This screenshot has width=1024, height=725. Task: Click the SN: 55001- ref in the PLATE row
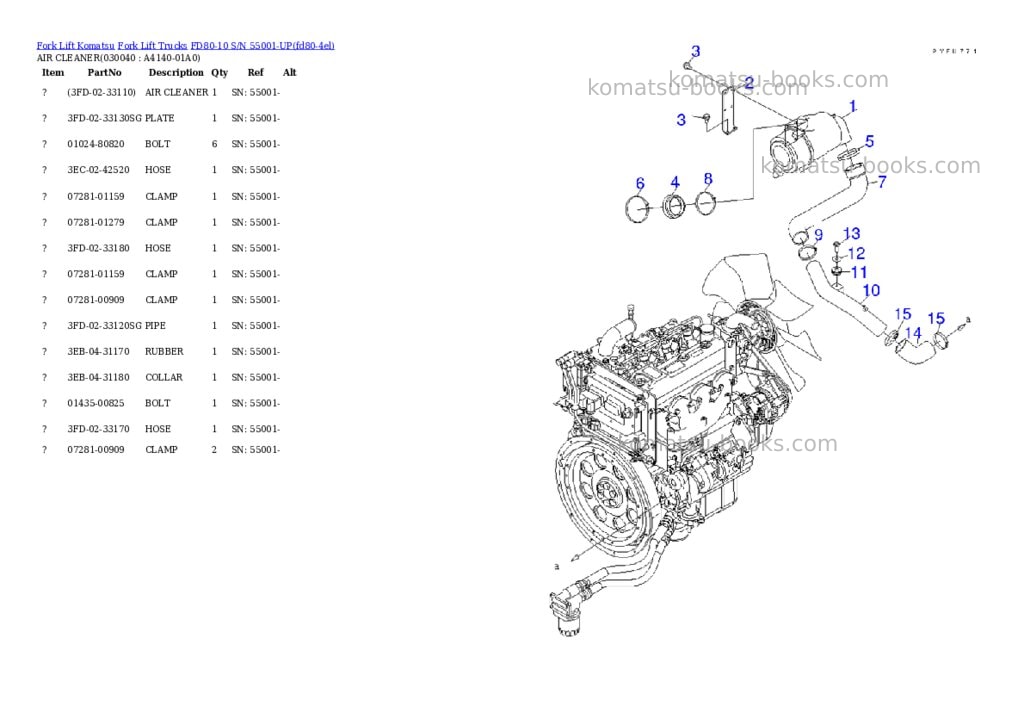point(255,118)
